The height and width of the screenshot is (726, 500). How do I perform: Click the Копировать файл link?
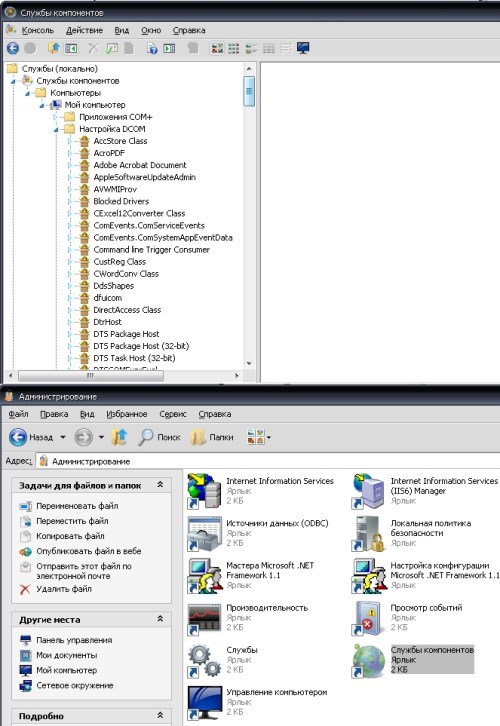(x=70, y=536)
